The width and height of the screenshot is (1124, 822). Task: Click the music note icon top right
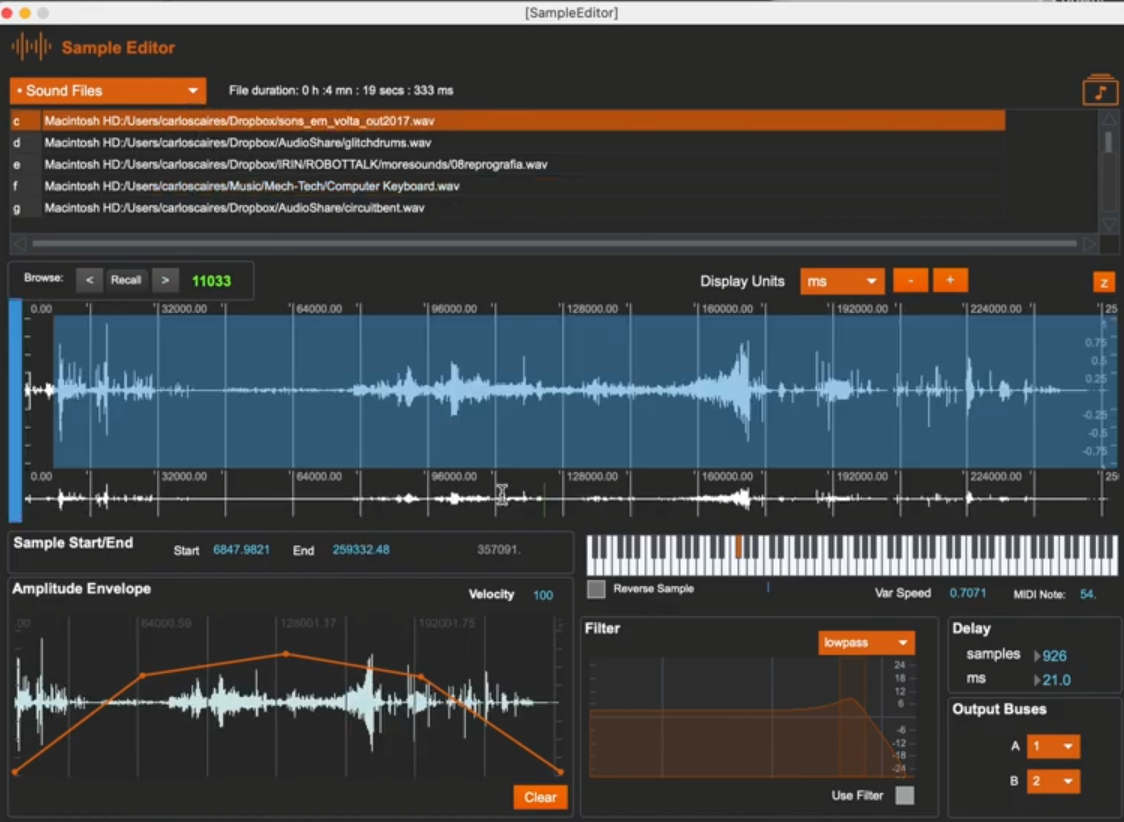[x=1100, y=91]
